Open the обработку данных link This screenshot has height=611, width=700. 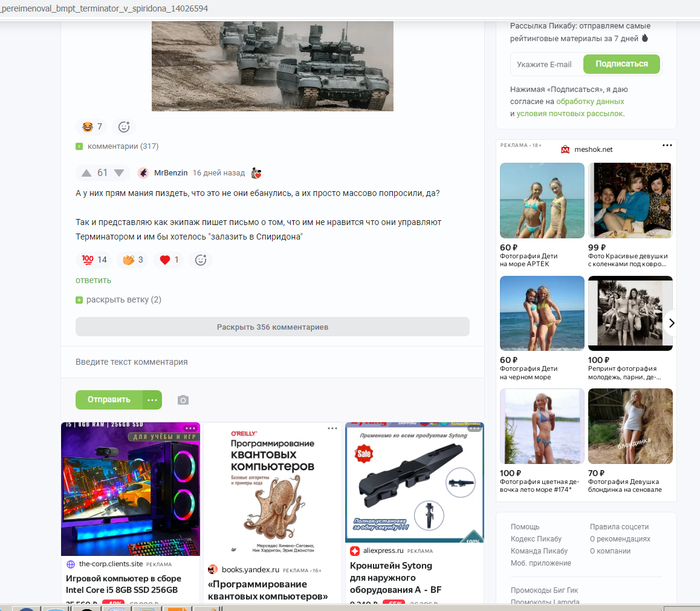point(590,101)
